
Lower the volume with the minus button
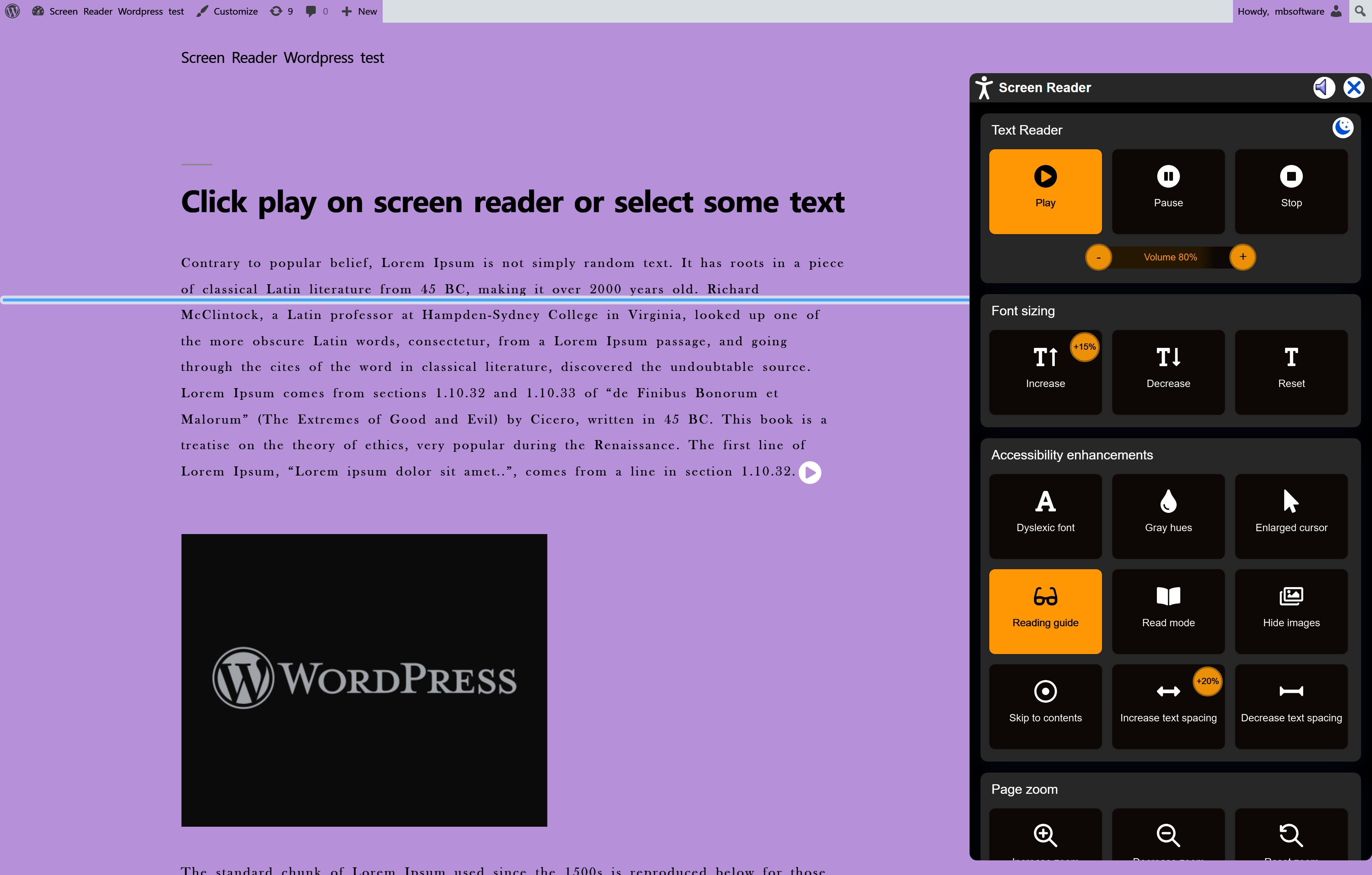[1098, 258]
